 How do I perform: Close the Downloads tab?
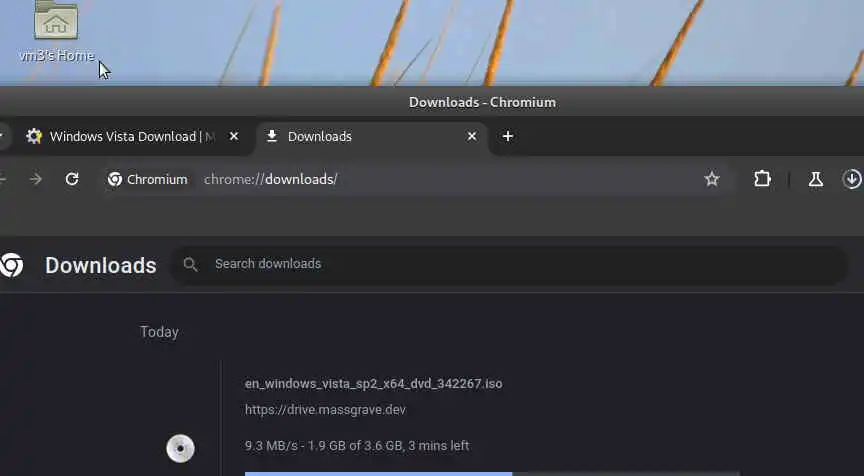[472, 136]
